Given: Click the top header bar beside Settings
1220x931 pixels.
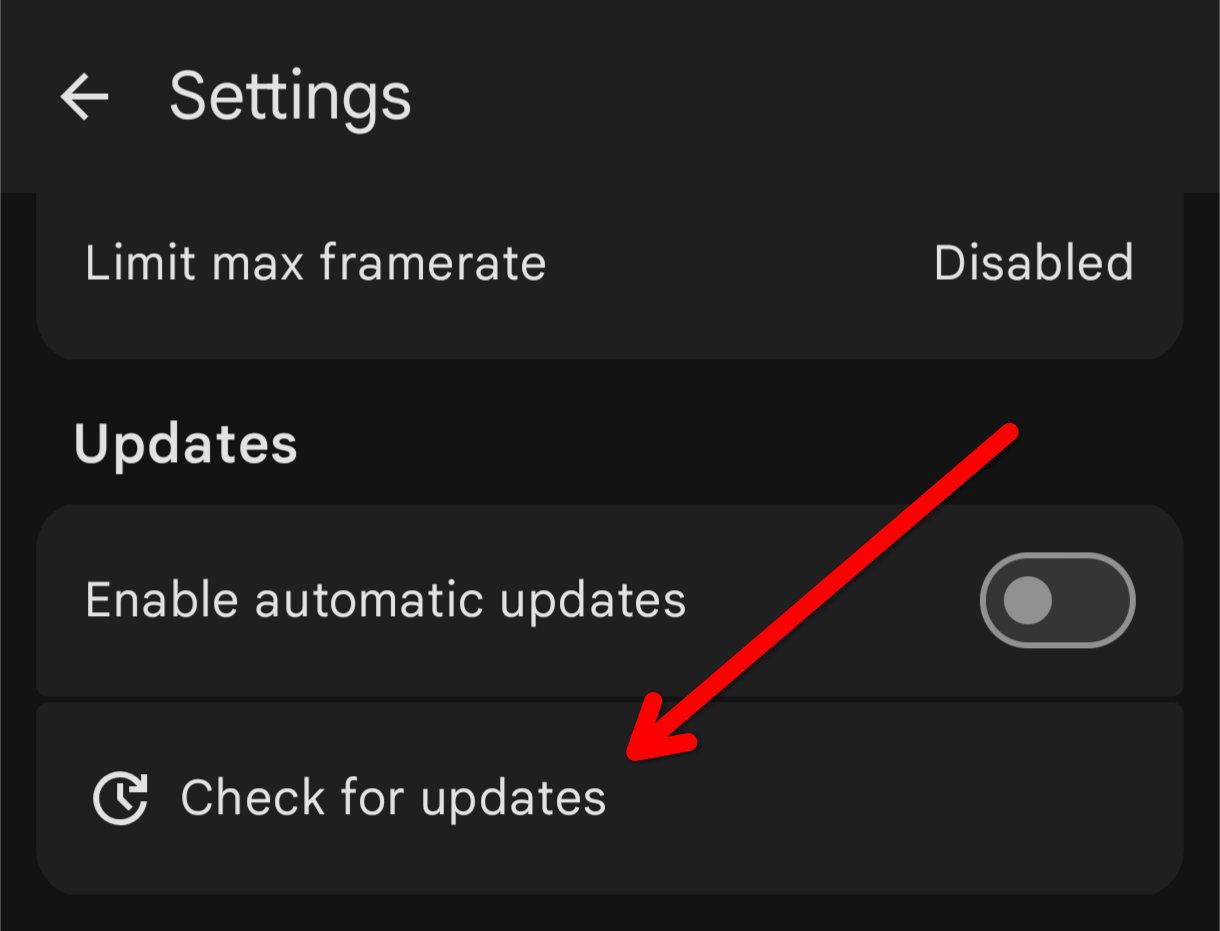Looking at the screenshot, I should [800, 97].
